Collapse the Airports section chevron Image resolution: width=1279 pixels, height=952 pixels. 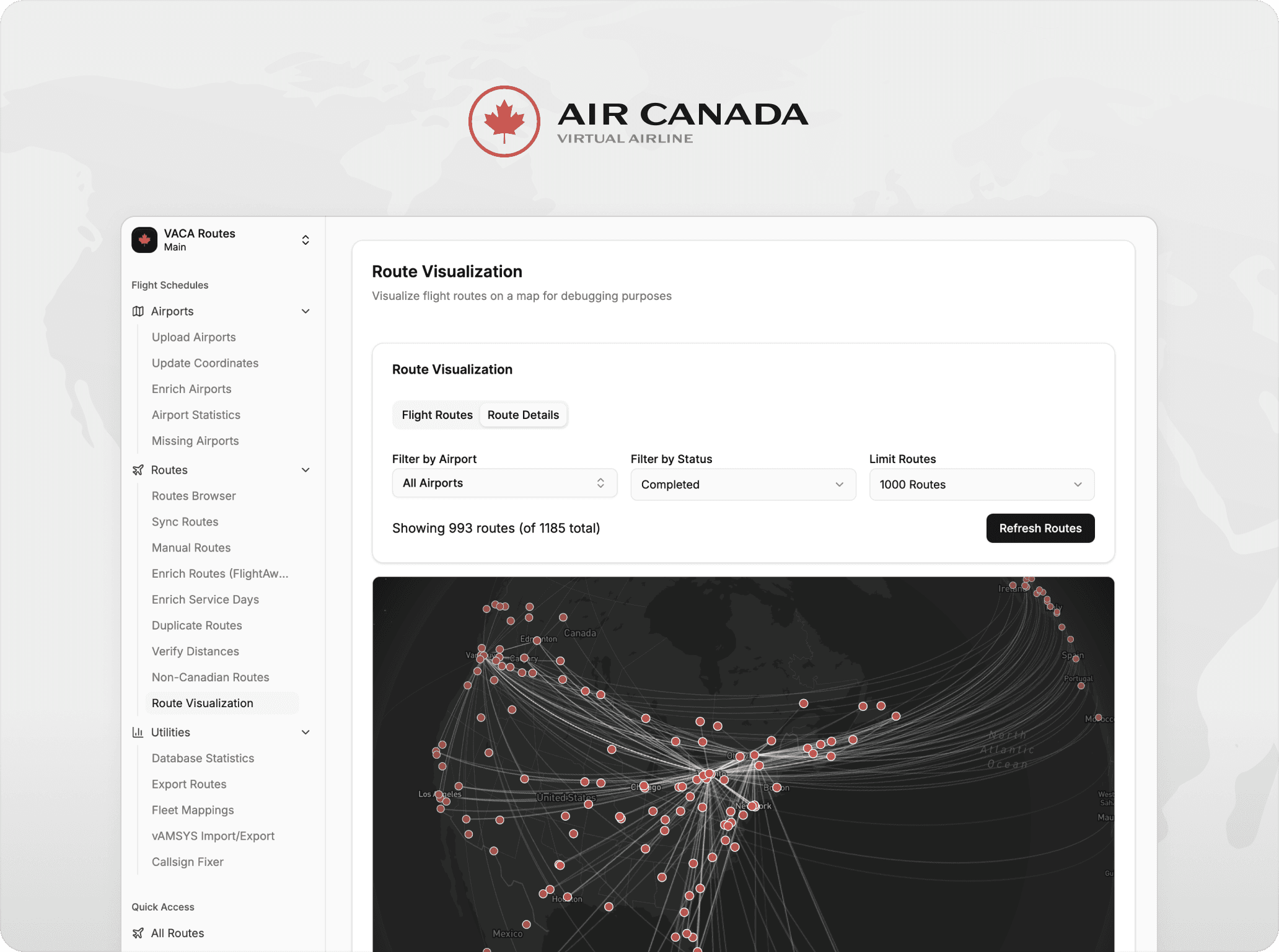click(305, 311)
